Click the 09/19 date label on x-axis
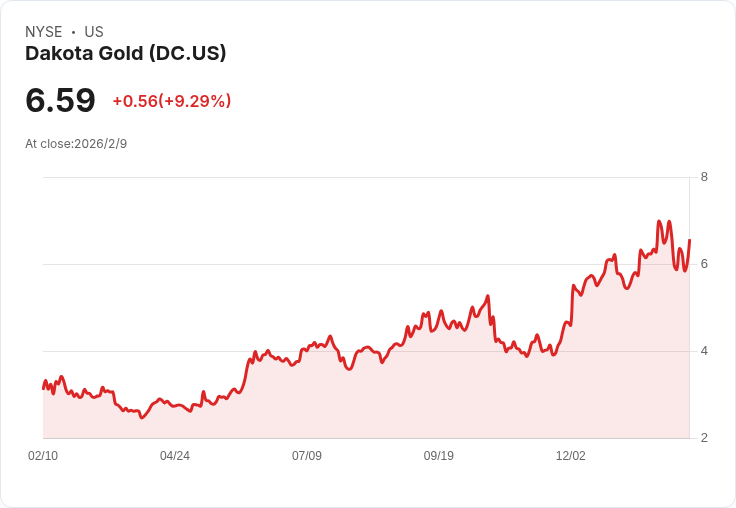Screen dimensions: 736x508 click(x=438, y=455)
